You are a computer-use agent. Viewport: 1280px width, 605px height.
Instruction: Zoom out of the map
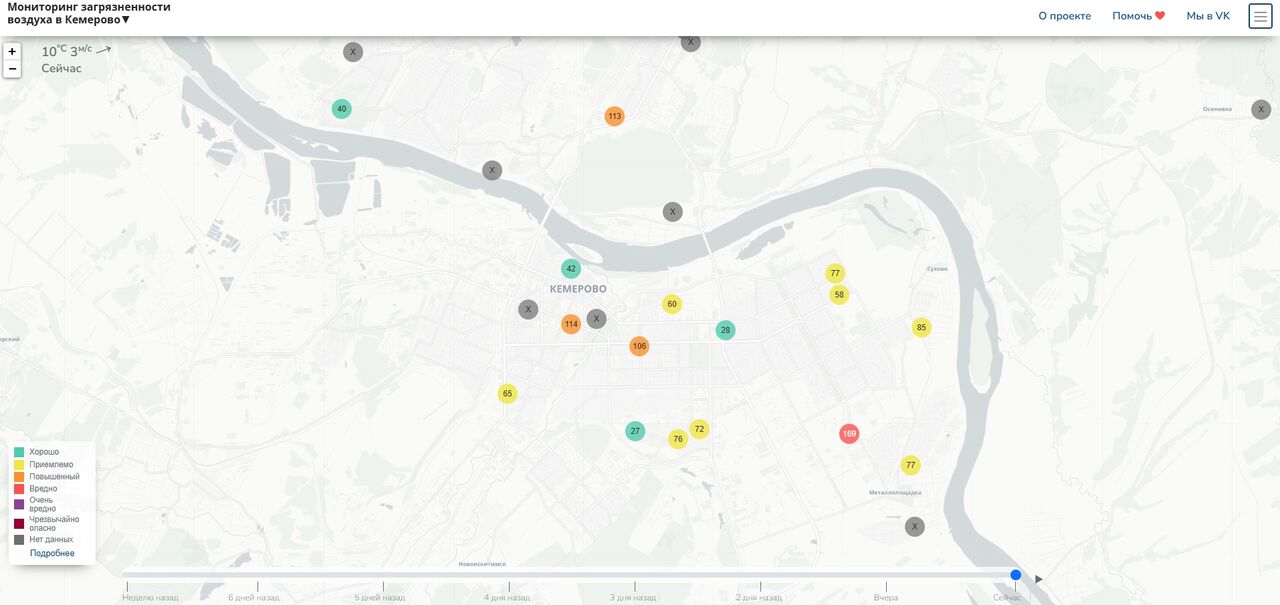(12, 69)
